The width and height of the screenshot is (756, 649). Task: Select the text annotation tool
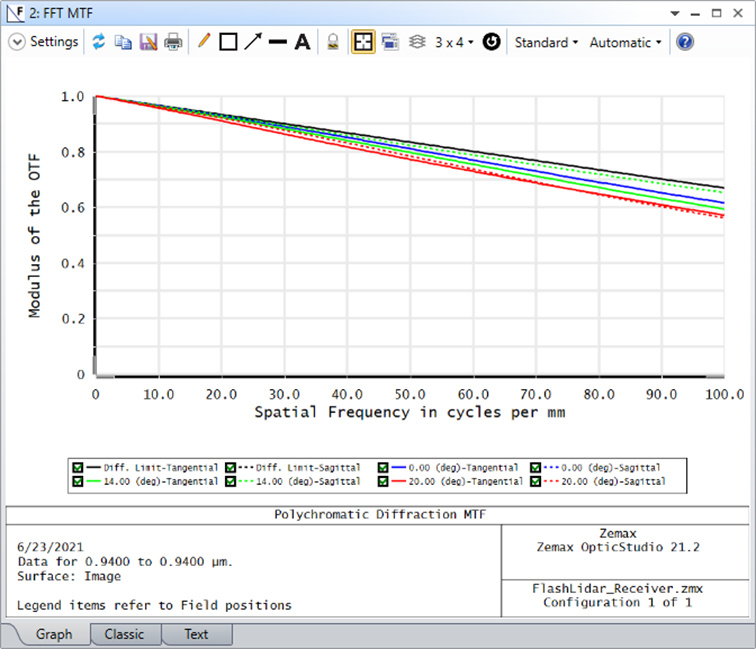[301, 42]
